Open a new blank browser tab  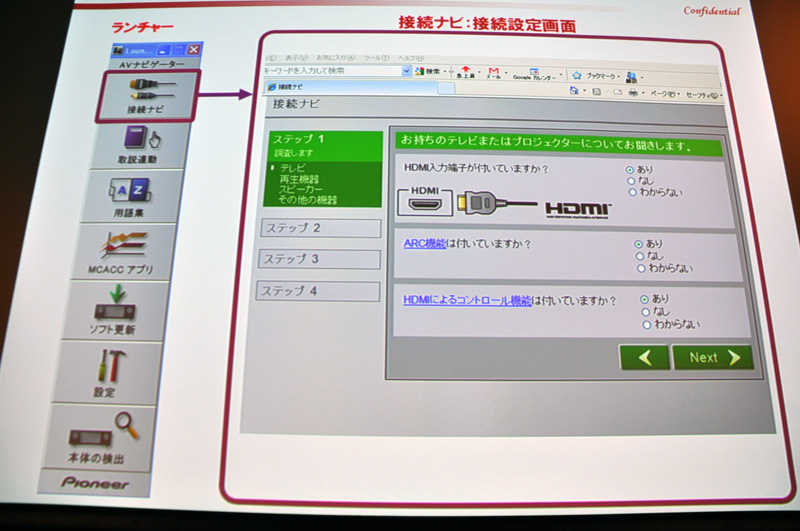(446, 89)
